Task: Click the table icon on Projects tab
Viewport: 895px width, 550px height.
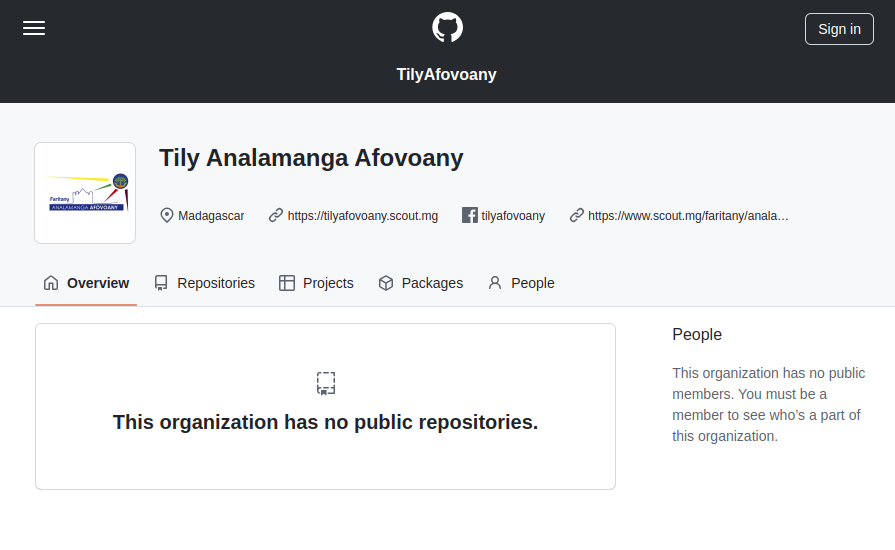Action: pyautogui.click(x=287, y=283)
